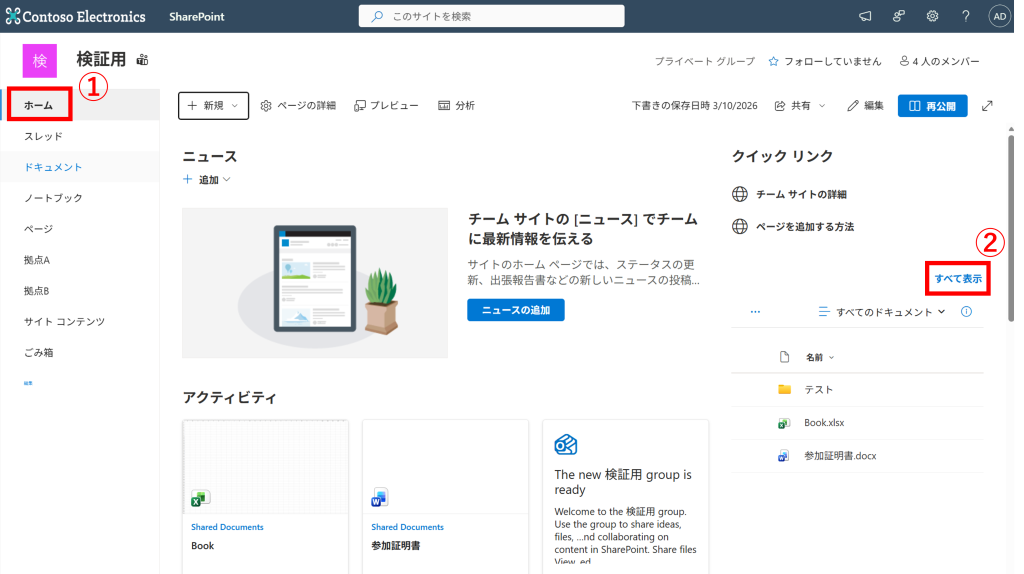1024x574 pixels.
Task: Click the megaphone notifications icon in header
Action: pos(865,16)
